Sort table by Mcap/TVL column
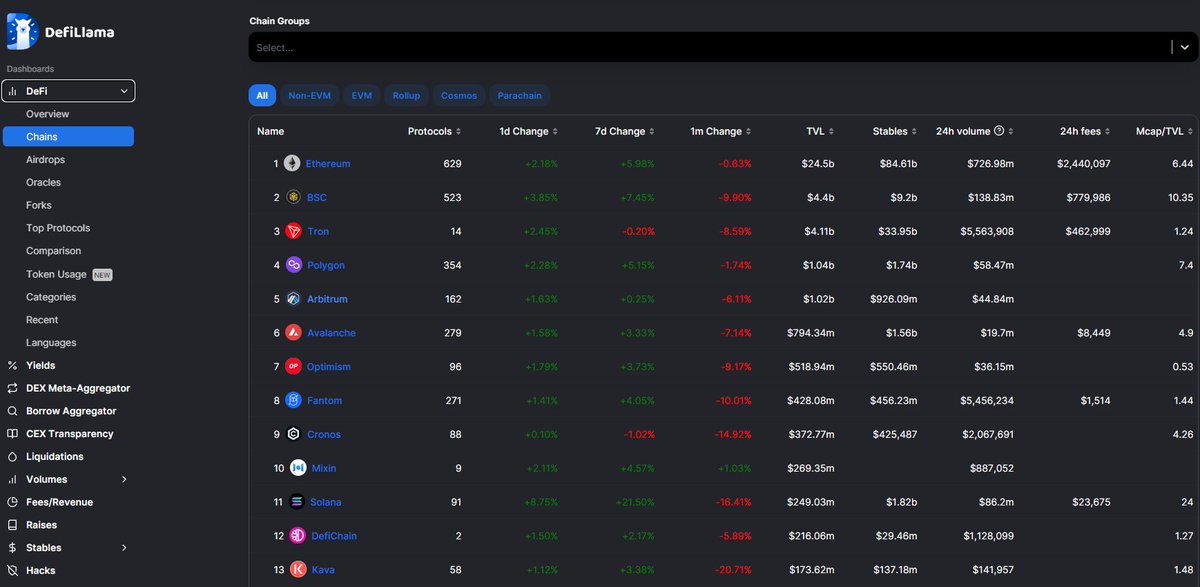This screenshot has height=587, width=1200. pyautogui.click(x=1165, y=131)
